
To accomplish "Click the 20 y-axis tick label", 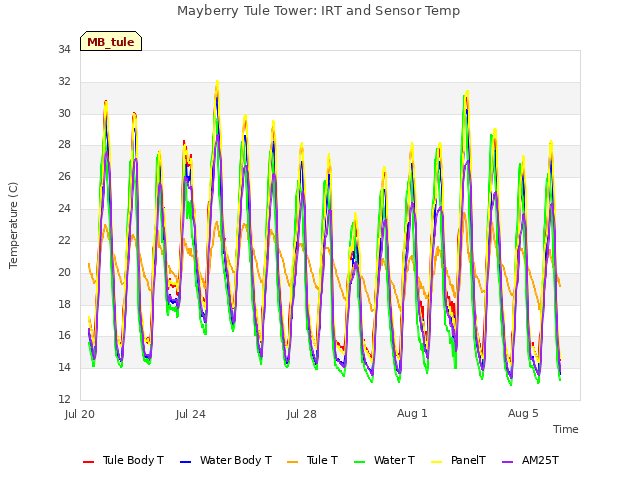I will (64, 272).
